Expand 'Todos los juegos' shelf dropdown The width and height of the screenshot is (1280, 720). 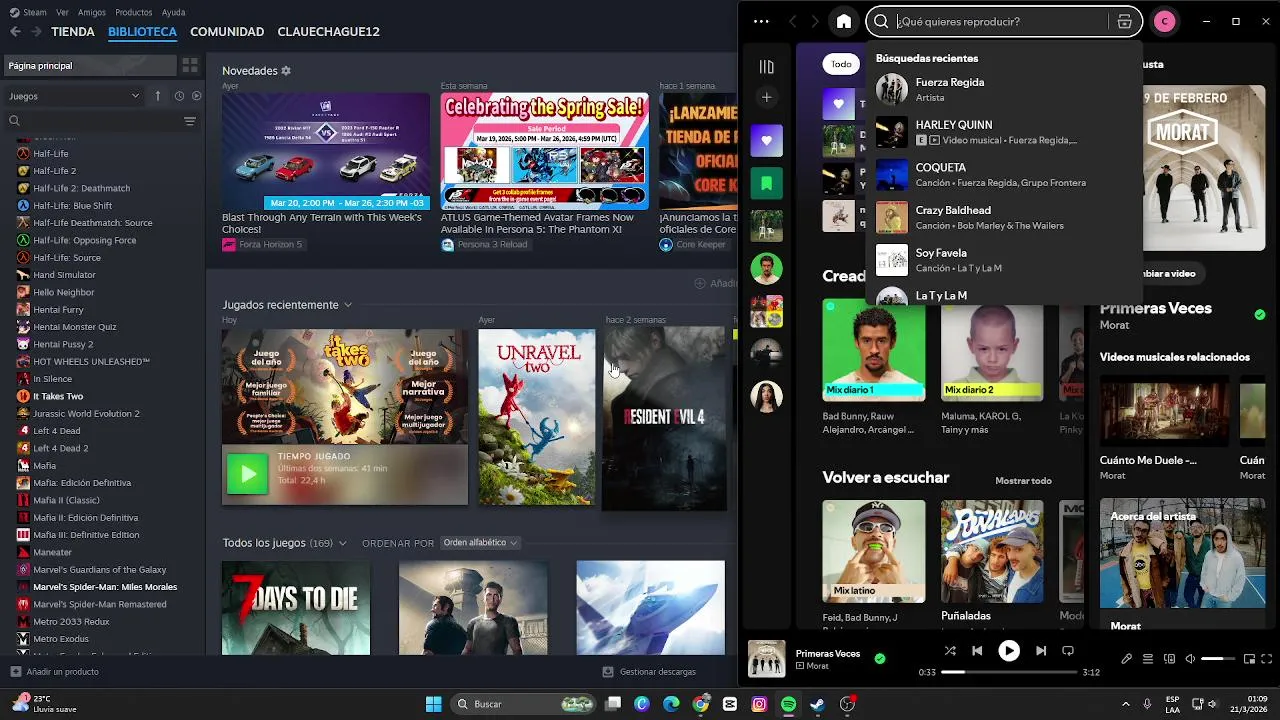pos(342,543)
